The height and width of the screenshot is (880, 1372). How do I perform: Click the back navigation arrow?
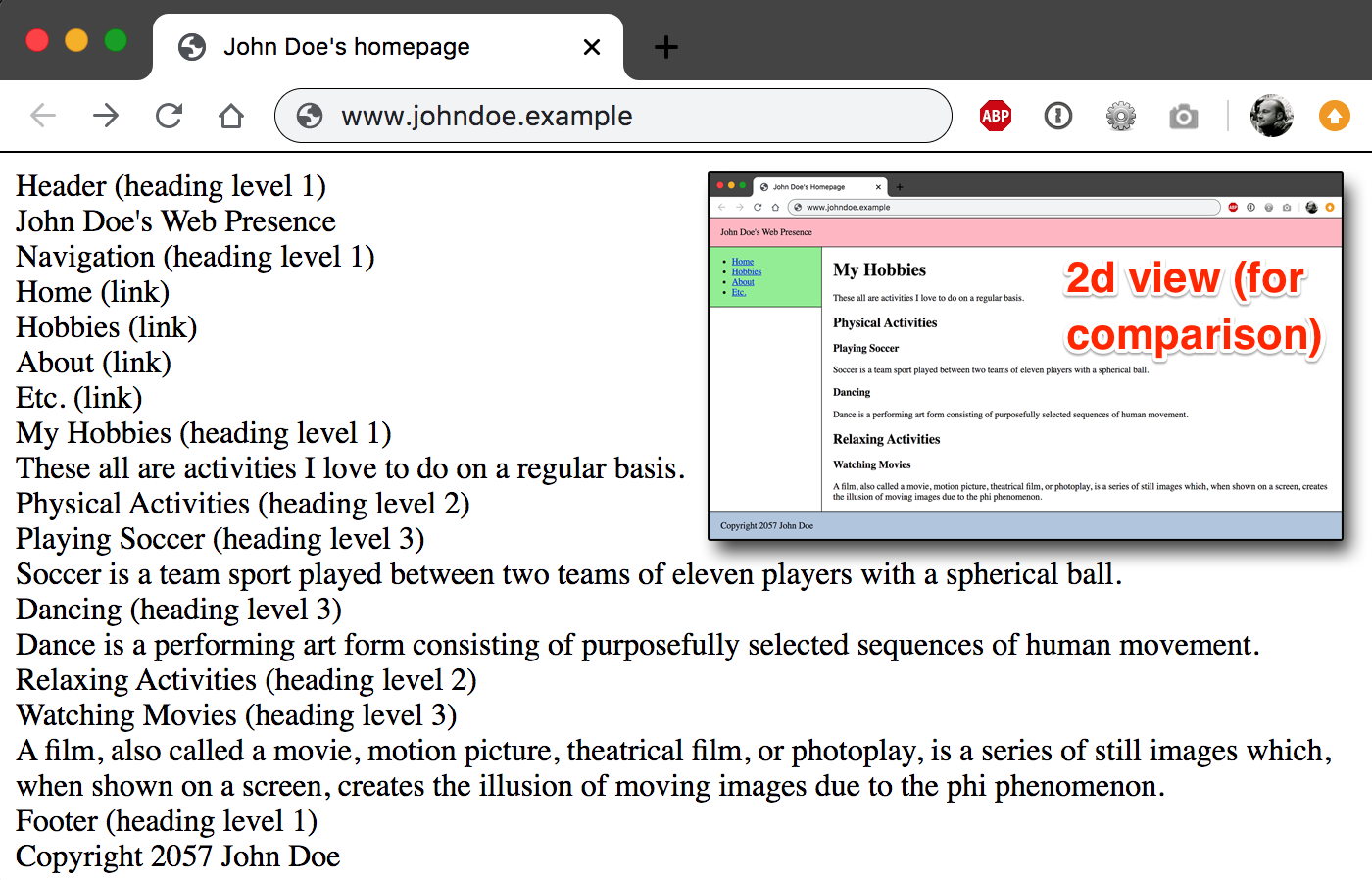click(x=43, y=115)
